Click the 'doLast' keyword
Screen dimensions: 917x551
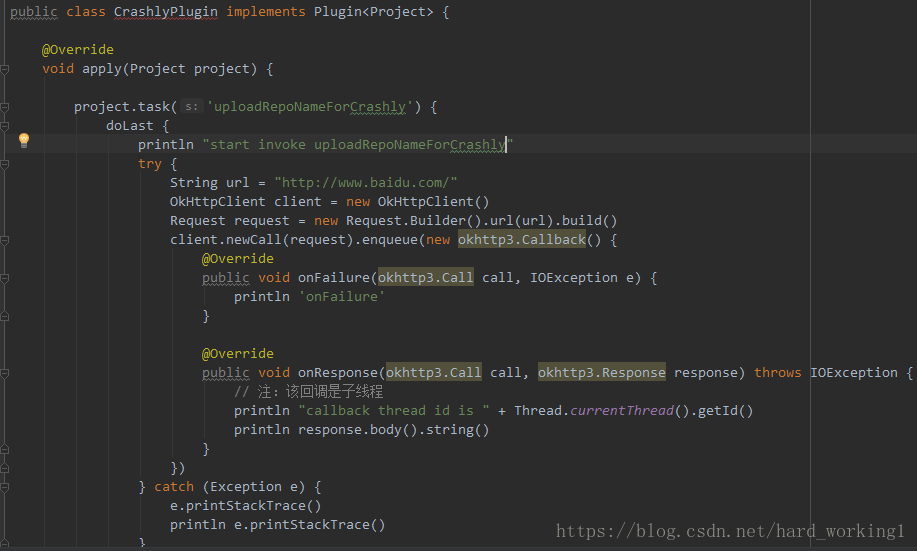130,126
